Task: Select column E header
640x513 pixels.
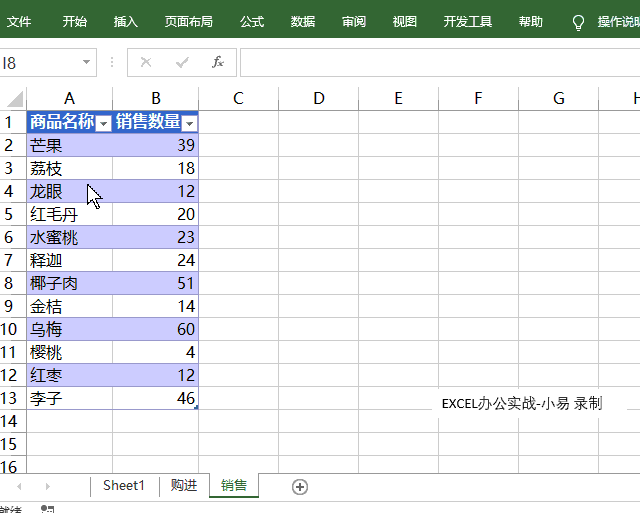Action: click(x=399, y=98)
